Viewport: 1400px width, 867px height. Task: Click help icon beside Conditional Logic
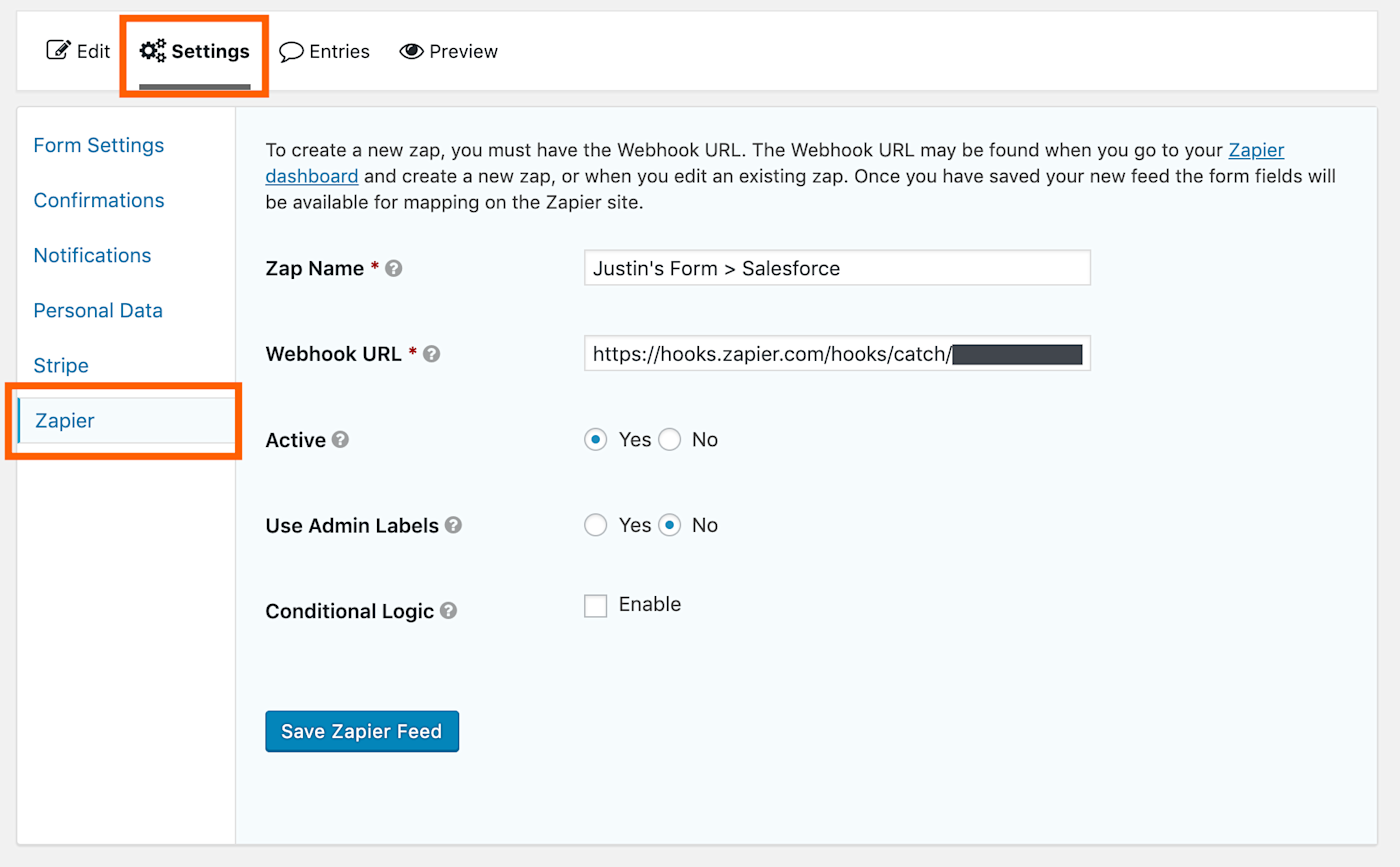coord(448,610)
